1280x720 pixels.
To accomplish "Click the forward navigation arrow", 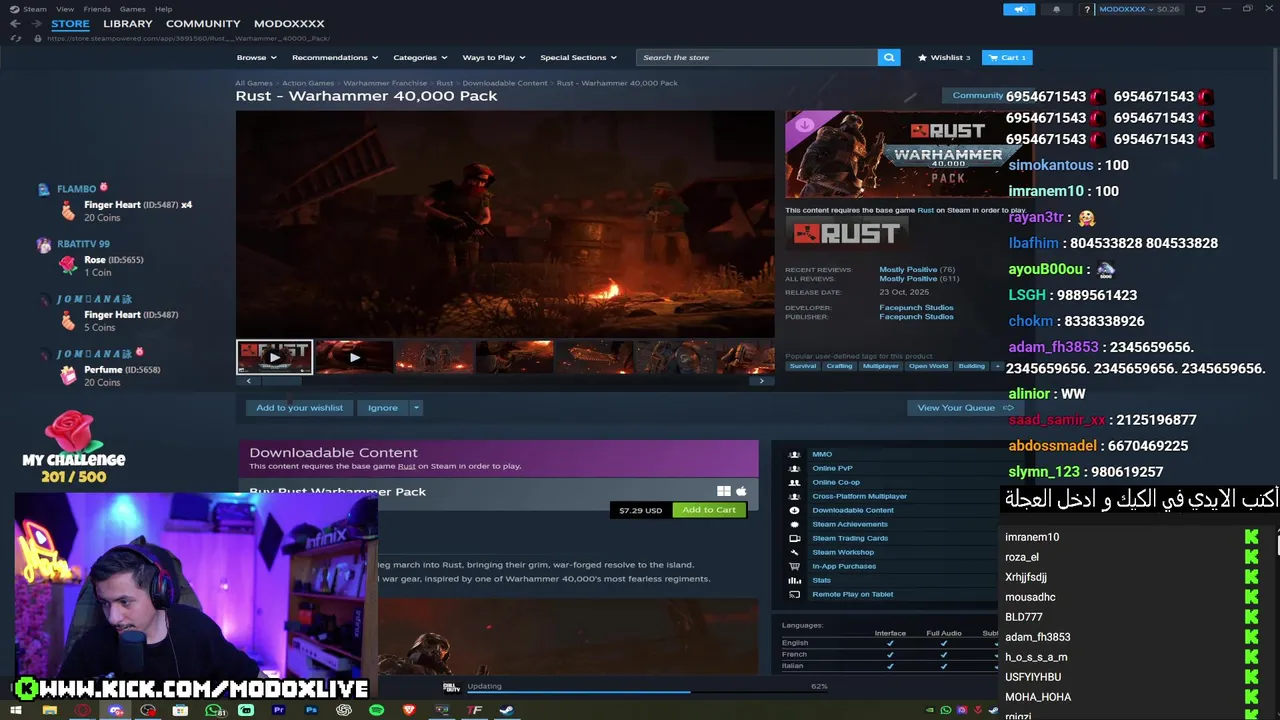I will 36,23.
